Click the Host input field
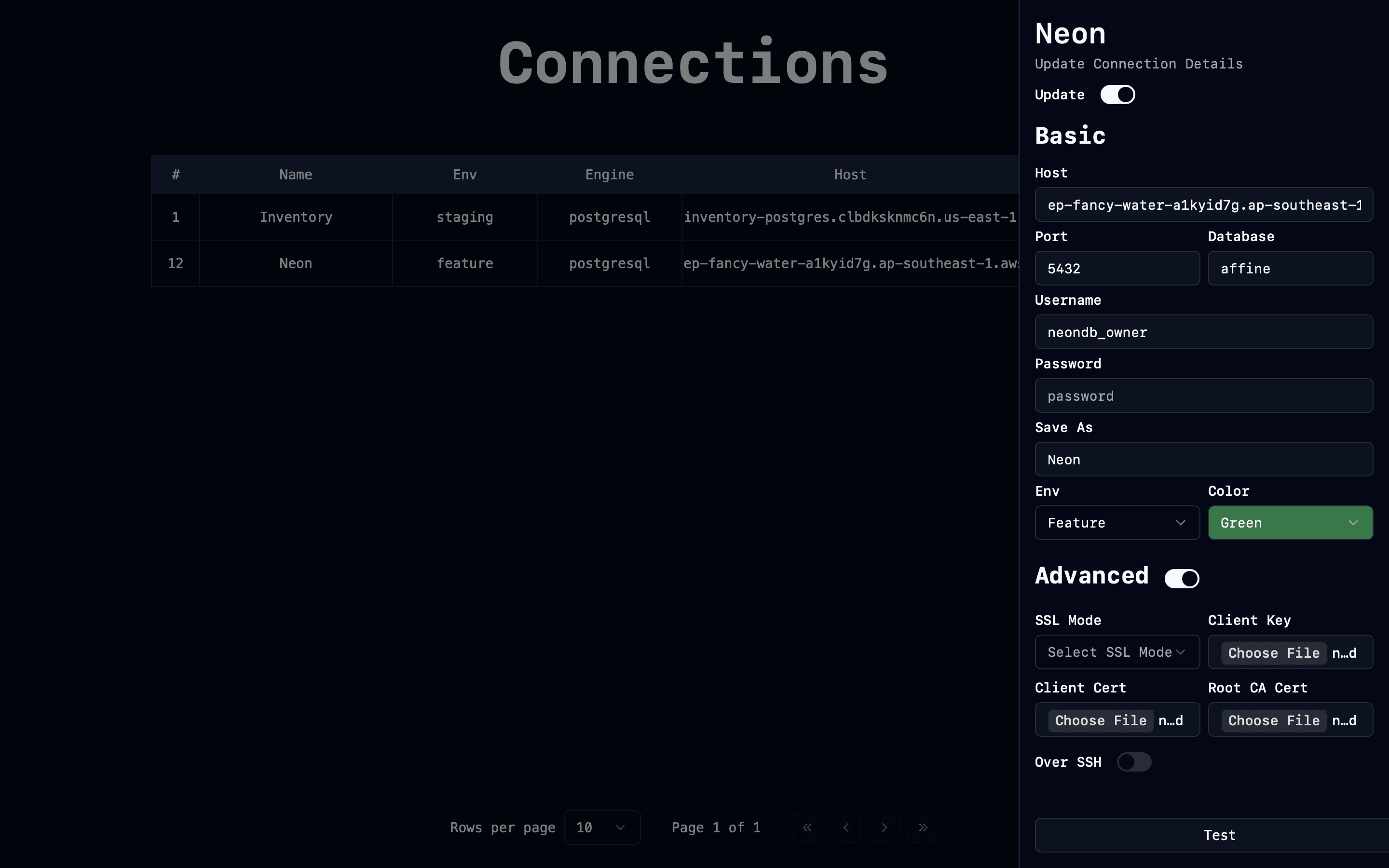The width and height of the screenshot is (1389, 868). [x=1203, y=205]
